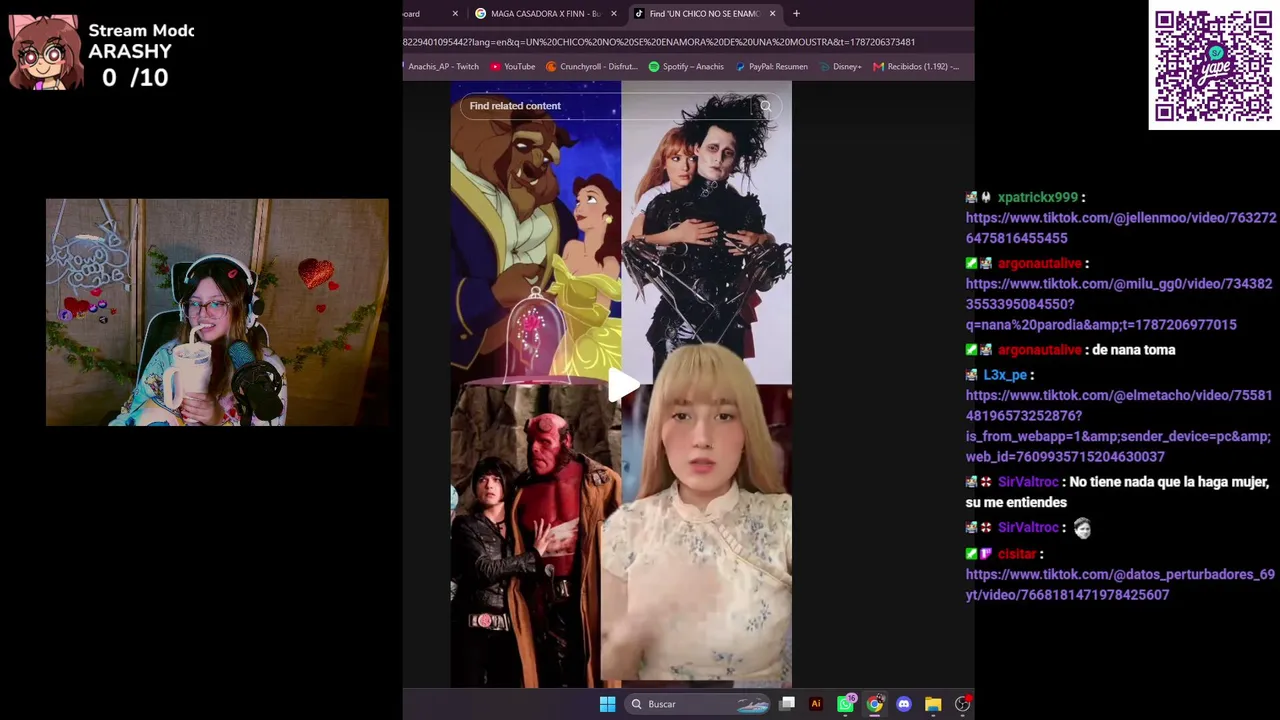1280x720 pixels.
Task: Open cisitar's datos_perturbadores_69 TikTok link
Action: coord(1120,585)
